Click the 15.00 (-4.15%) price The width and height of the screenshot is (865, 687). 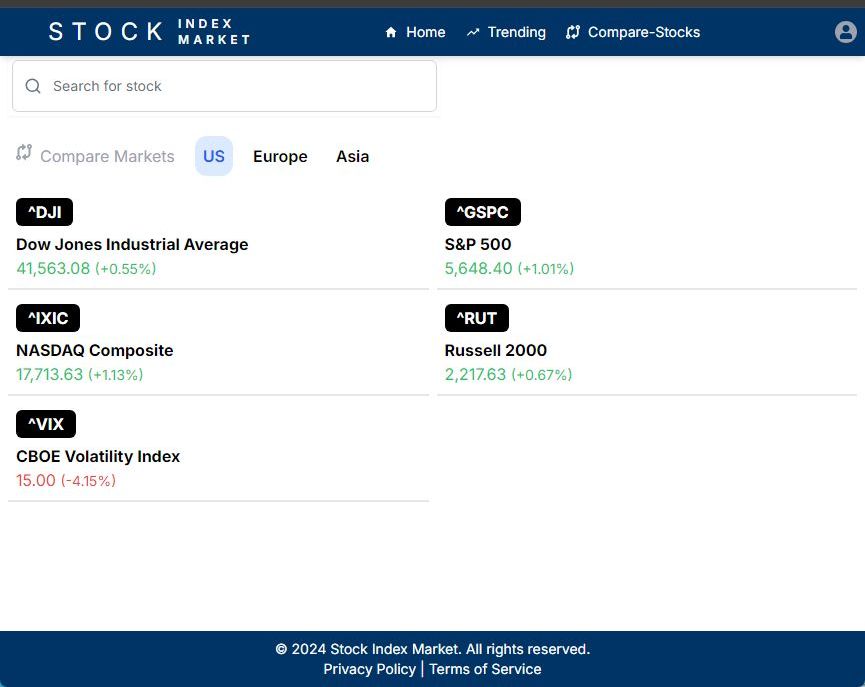(66, 480)
